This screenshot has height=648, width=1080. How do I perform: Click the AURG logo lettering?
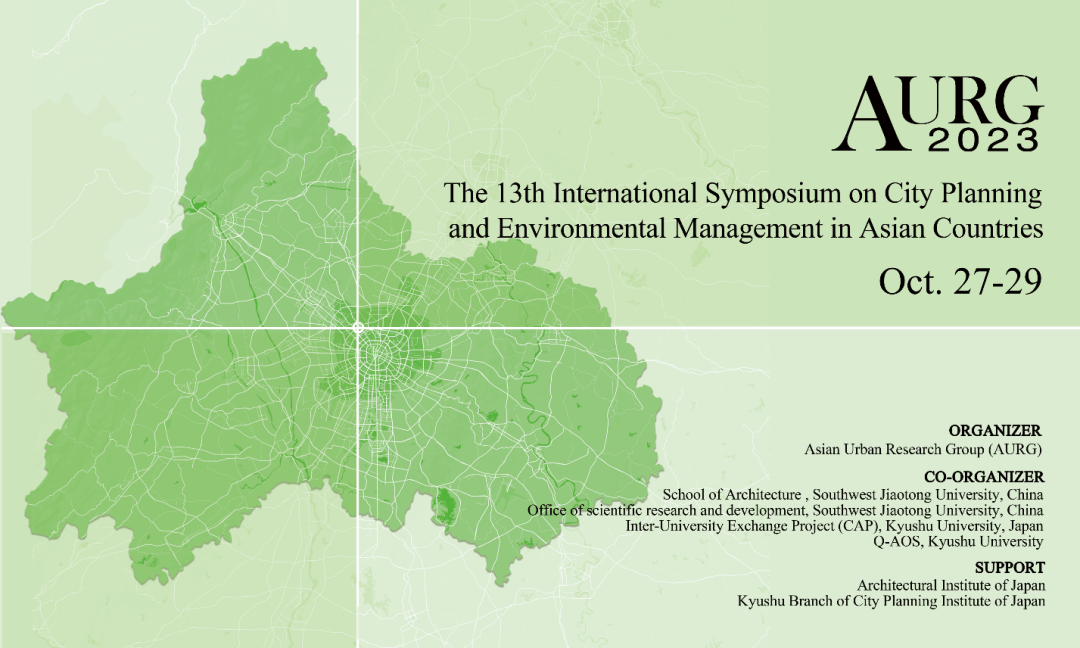944,110
